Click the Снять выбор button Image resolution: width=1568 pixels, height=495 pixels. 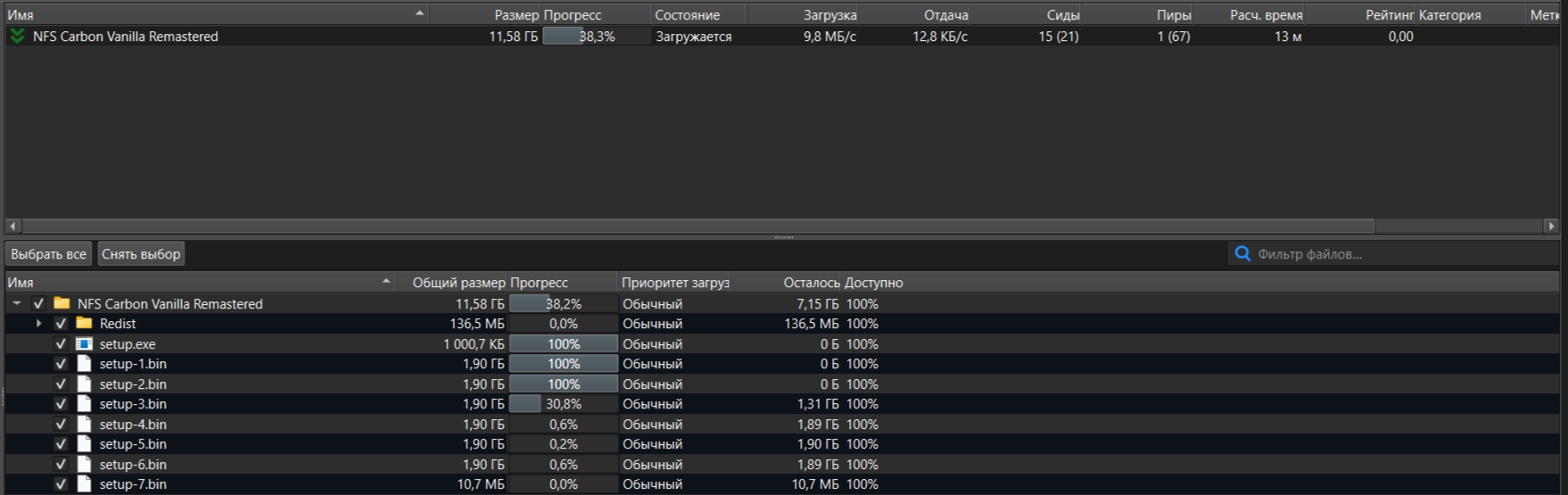pyautogui.click(x=141, y=254)
